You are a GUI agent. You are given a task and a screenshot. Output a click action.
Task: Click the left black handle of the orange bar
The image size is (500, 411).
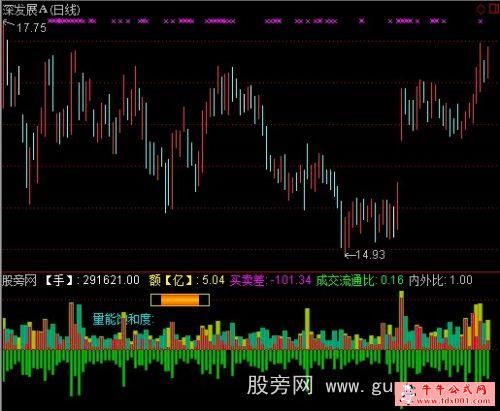coord(156,300)
